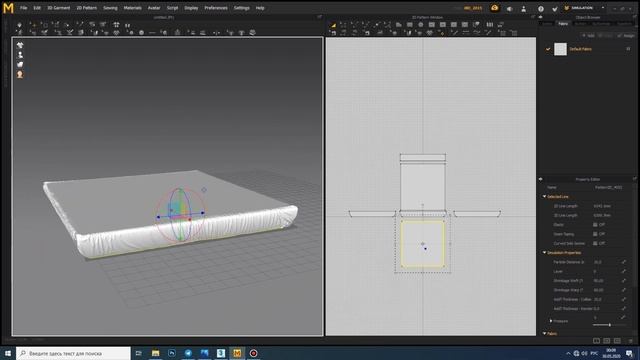Screen dimensions: 640x360
Task: Open the Windows notification center icon
Action: point(629,353)
